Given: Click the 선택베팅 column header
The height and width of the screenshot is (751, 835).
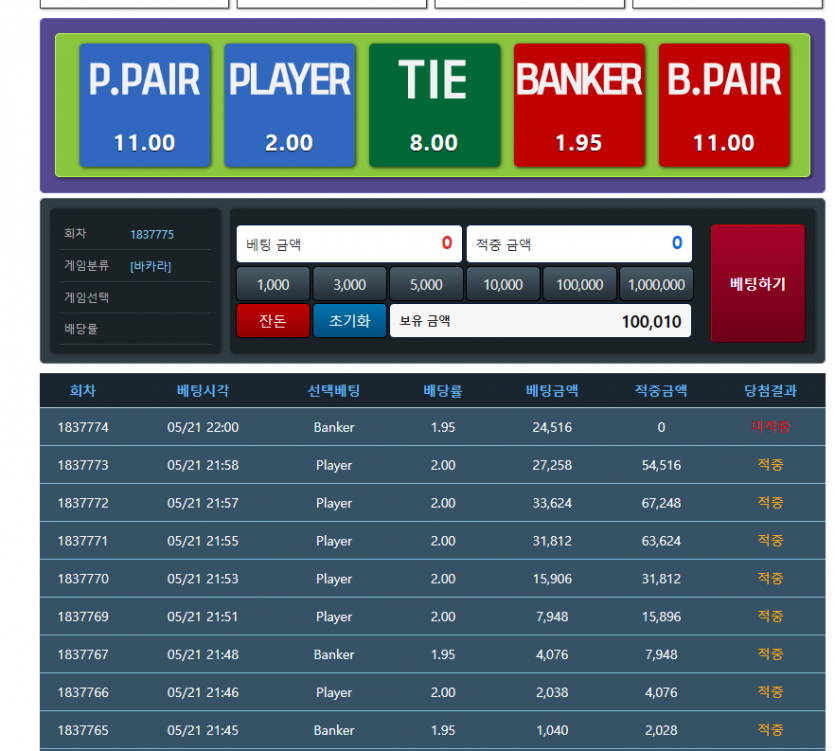Looking at the screenshot, I should tap(334, 390).
